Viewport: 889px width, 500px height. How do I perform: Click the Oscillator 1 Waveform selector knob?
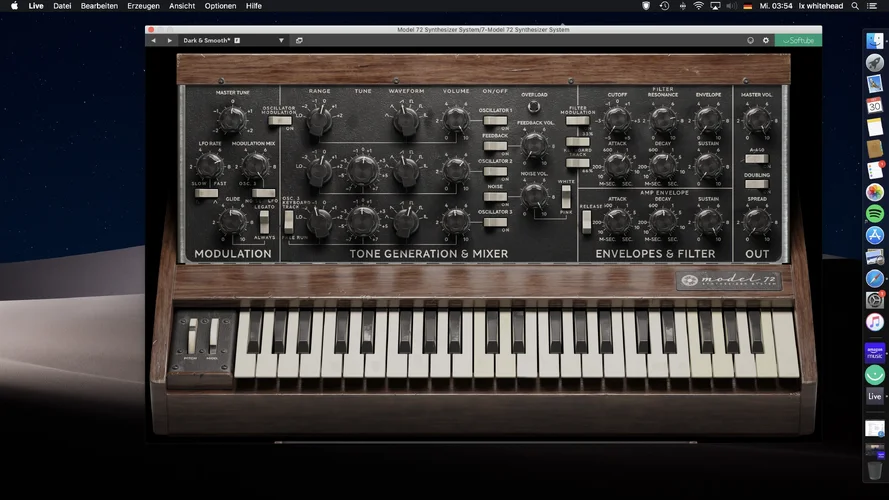coord(406,120)
